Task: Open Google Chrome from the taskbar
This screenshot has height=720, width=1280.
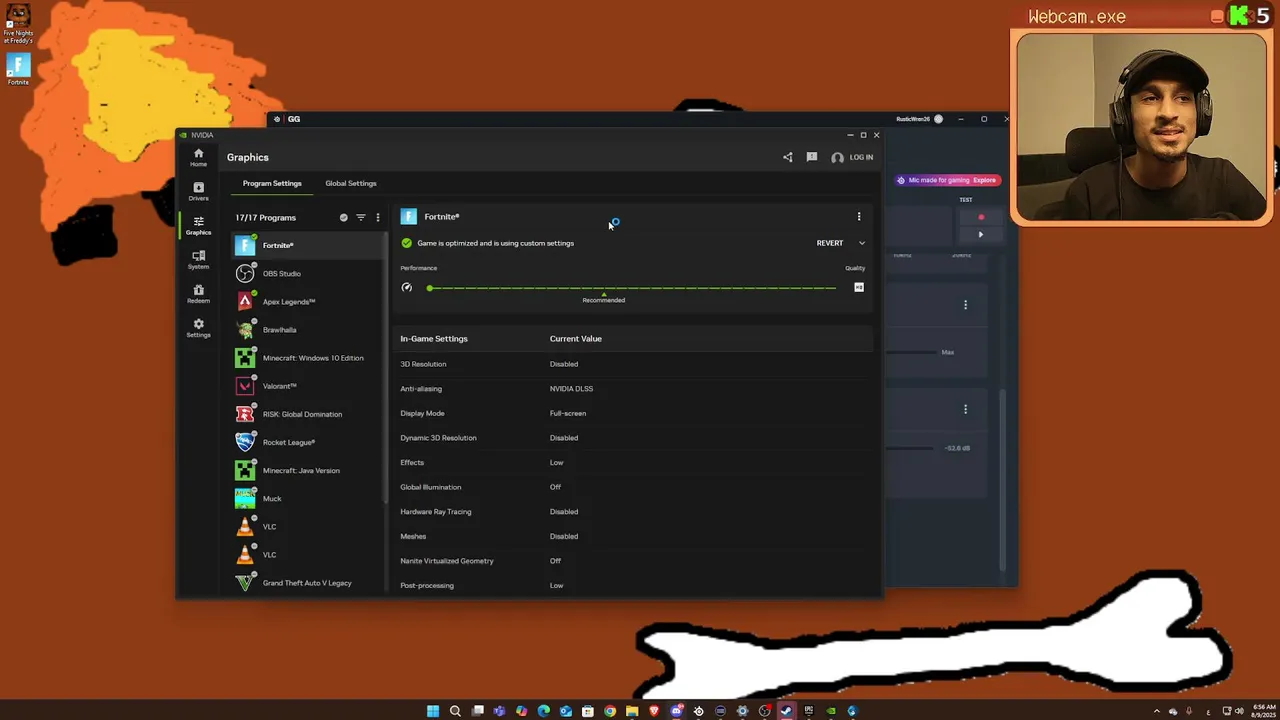Action: (610, 711)
